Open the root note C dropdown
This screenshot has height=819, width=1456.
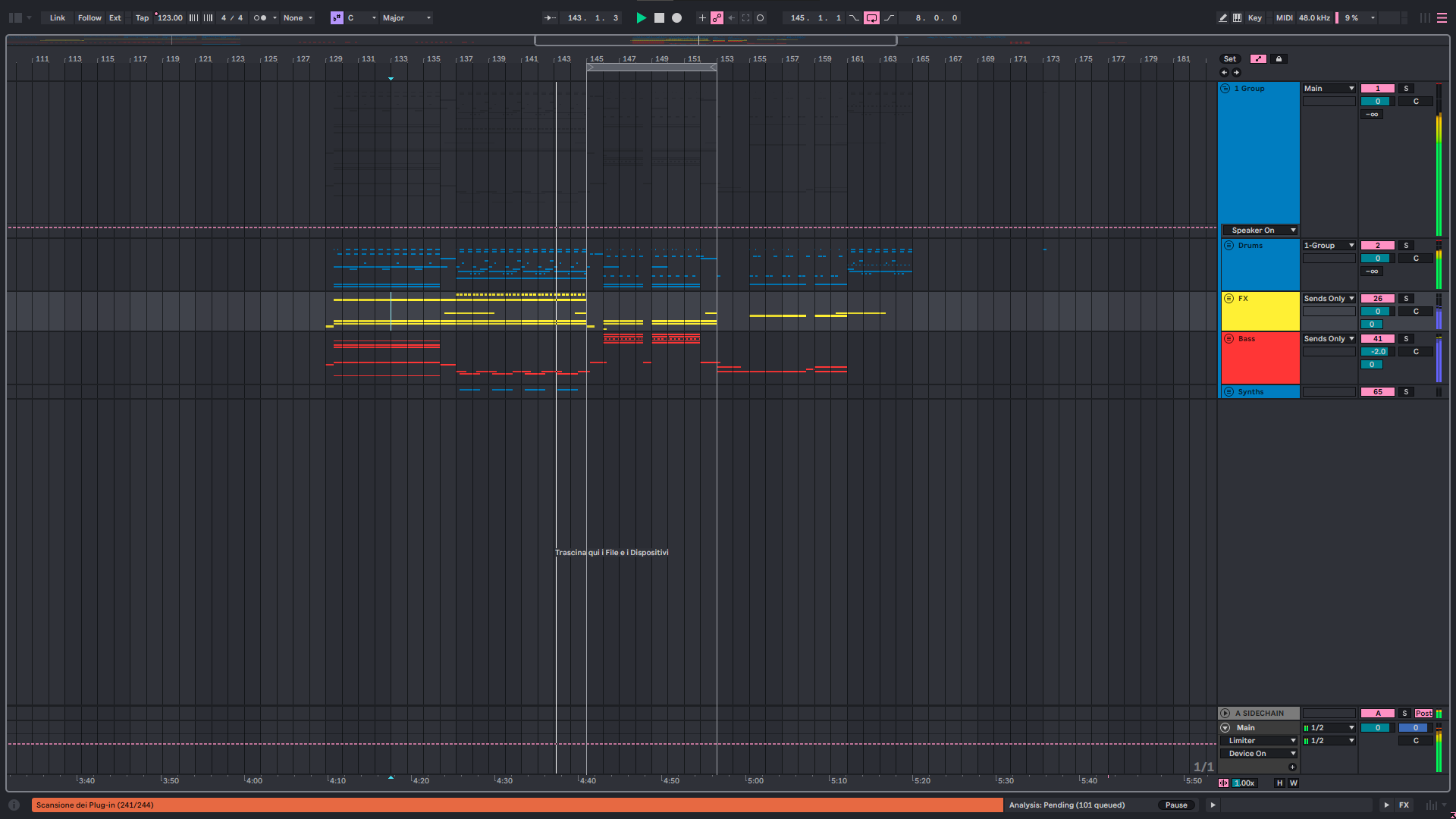pos(362,17)
